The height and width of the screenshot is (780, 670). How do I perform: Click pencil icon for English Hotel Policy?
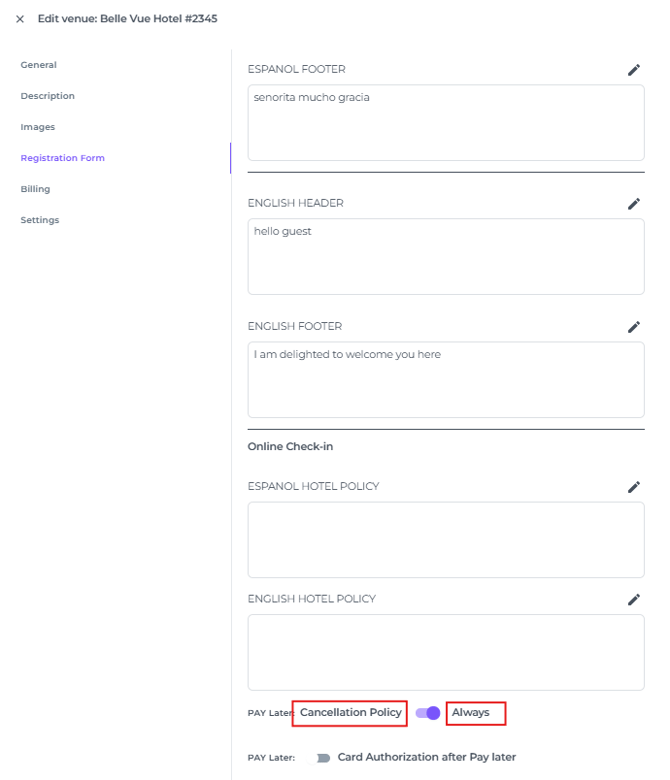tap(633, 600)
